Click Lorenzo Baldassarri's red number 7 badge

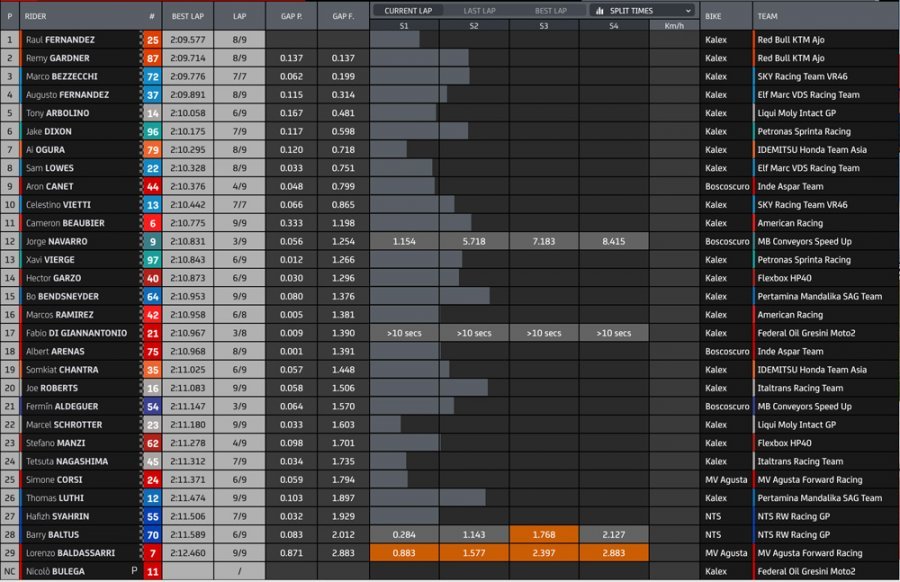(x=152, y=553)
